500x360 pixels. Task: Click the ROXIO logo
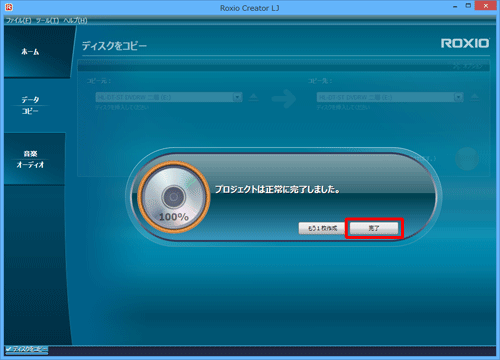[x=465, y=43]
